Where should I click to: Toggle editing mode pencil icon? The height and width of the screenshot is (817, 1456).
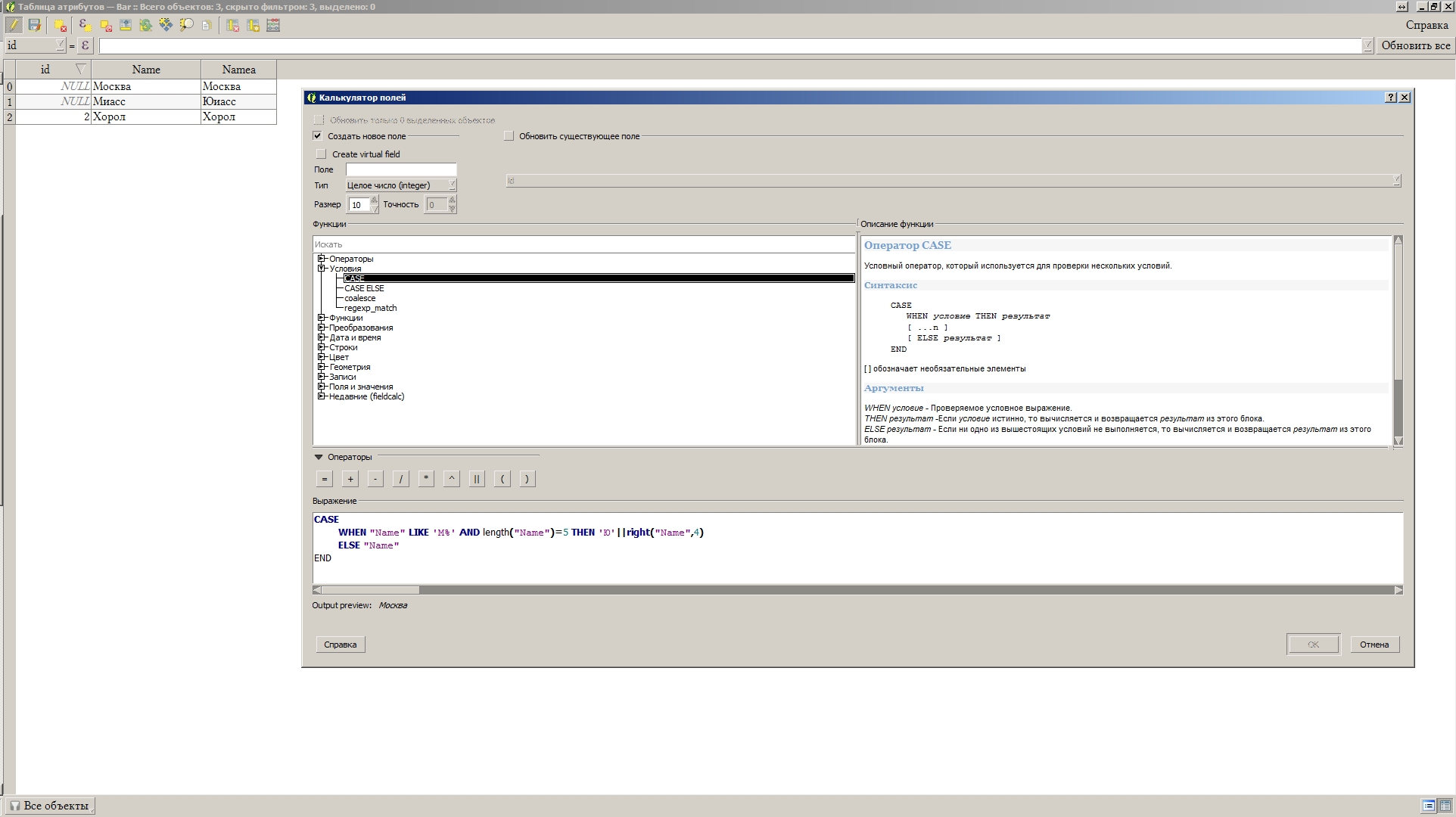click(x=14, y=25)
